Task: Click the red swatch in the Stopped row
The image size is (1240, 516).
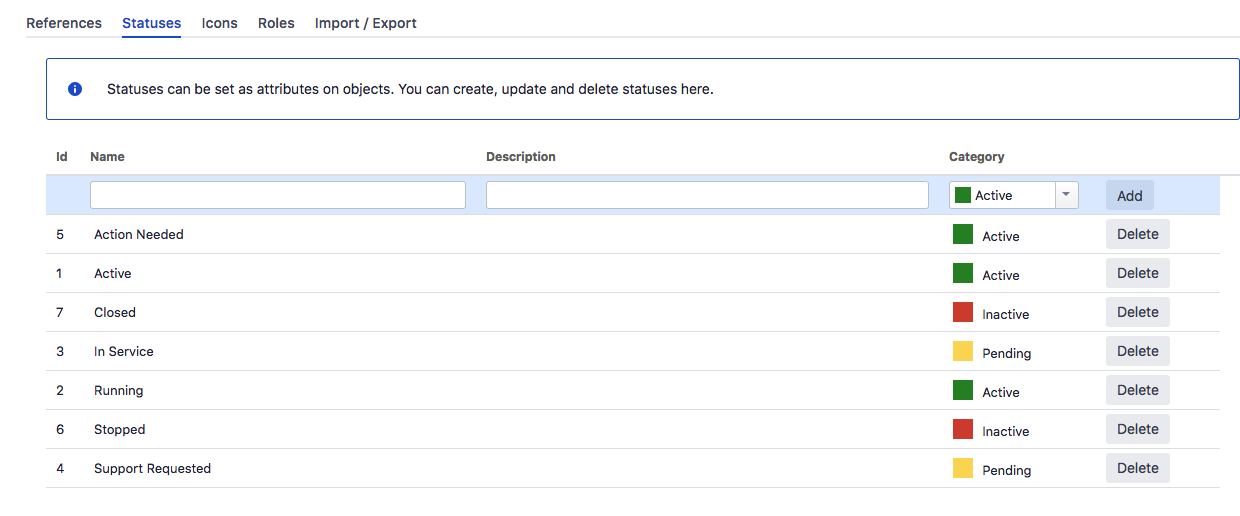Action: [963, 429]
